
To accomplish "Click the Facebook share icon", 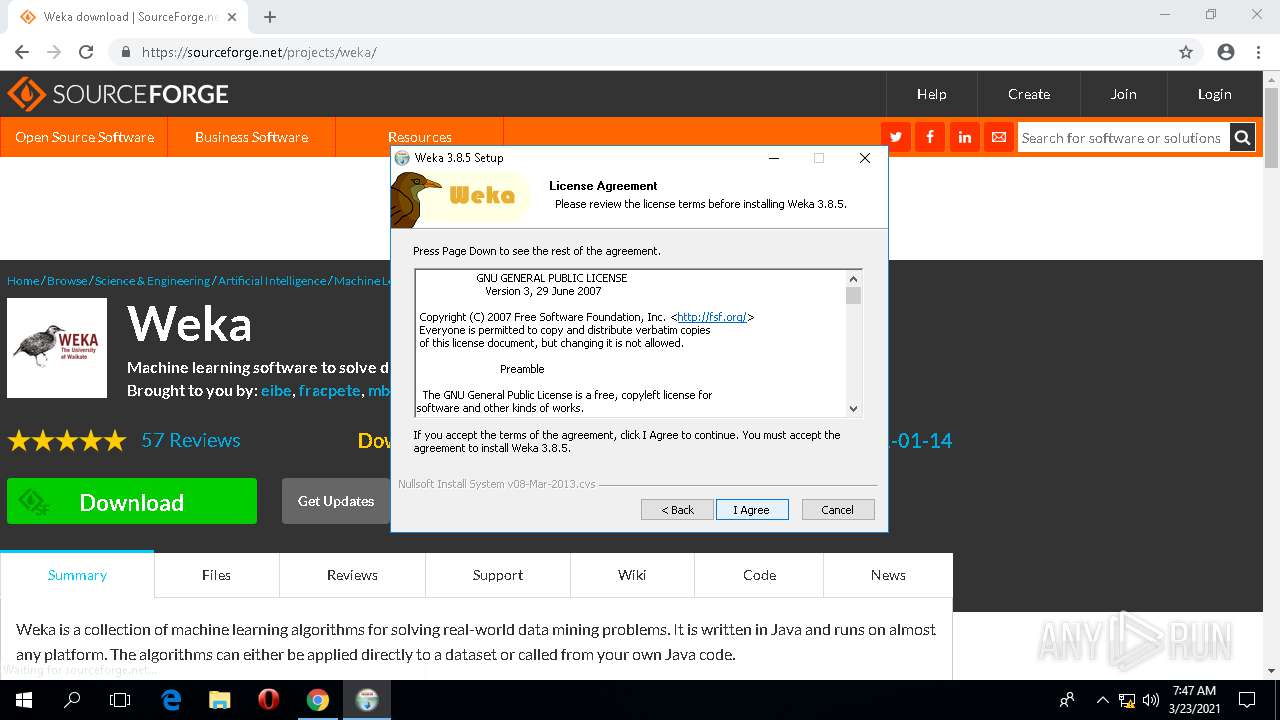I will click(930, 137).
